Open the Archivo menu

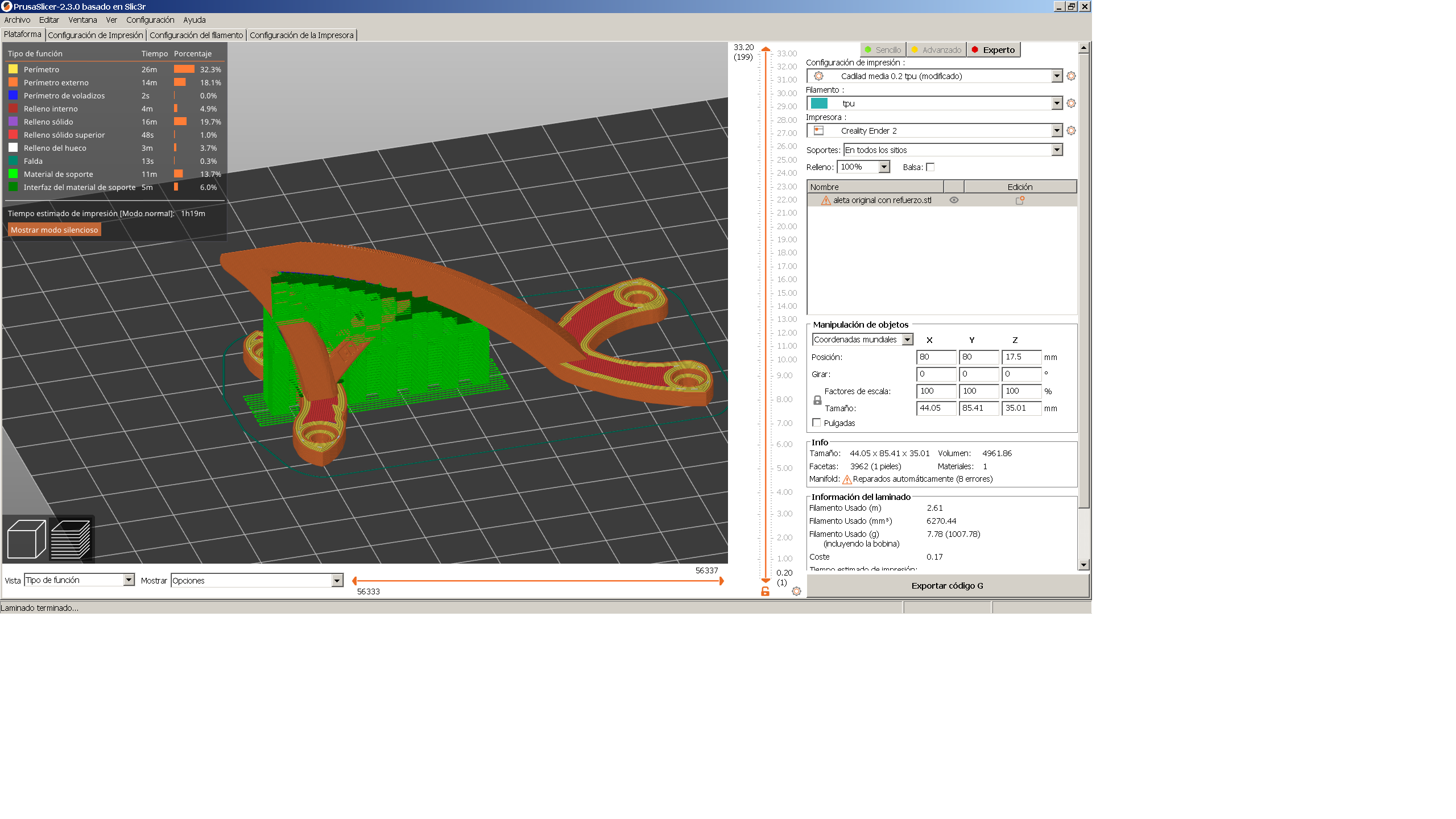17,20
